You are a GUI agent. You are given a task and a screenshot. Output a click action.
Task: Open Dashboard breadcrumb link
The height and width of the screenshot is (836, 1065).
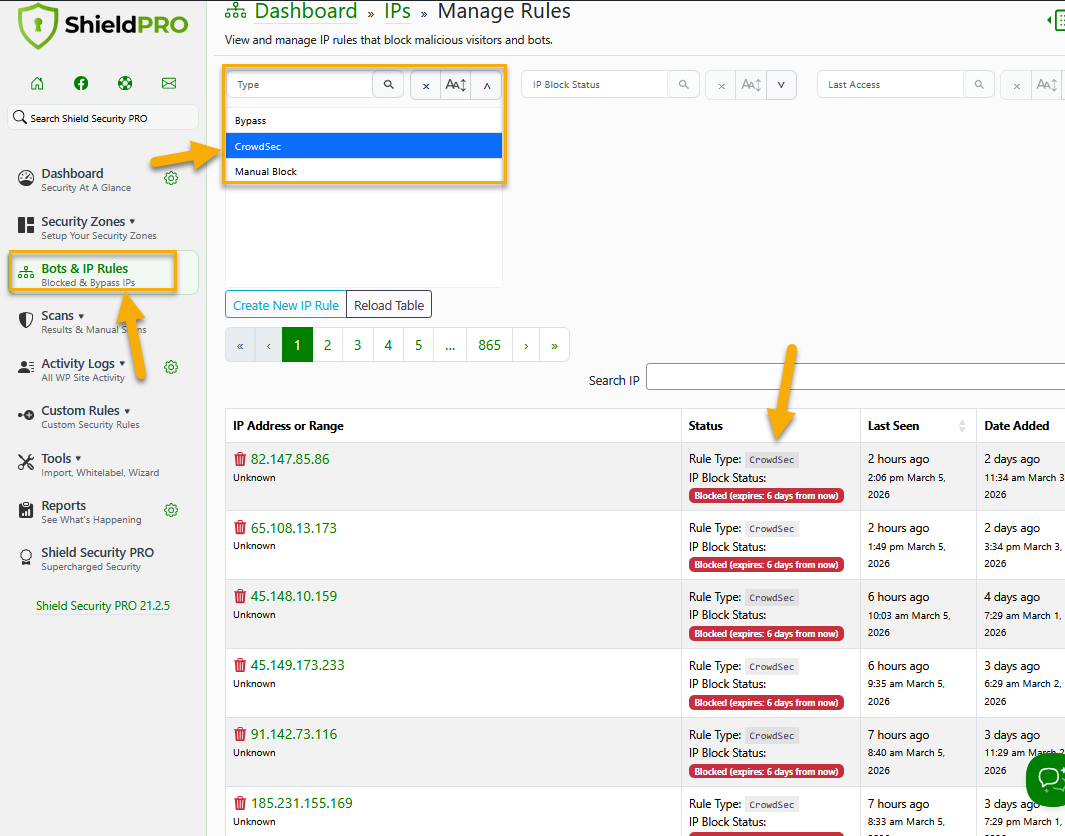click(306, 12)
